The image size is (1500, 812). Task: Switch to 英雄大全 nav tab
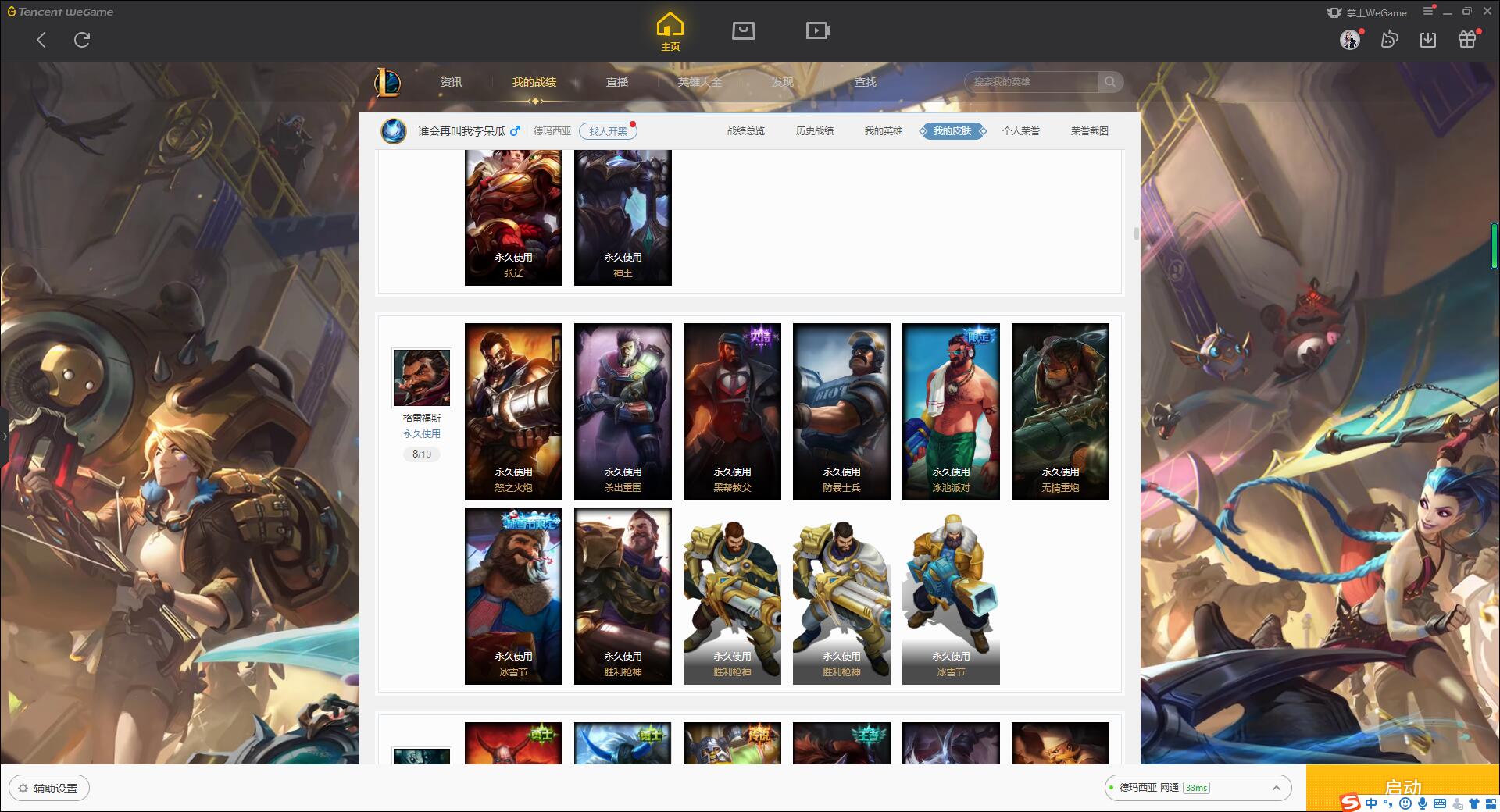pyautogui.click(x=700, y=82)
